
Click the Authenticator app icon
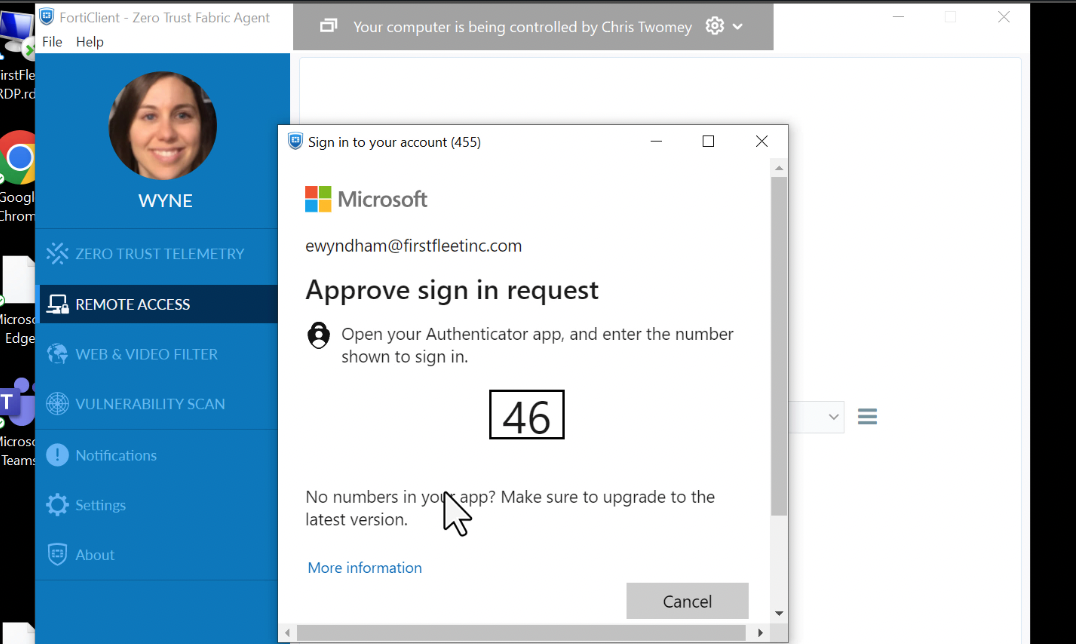pyautogui.click(x=318, y=335)
